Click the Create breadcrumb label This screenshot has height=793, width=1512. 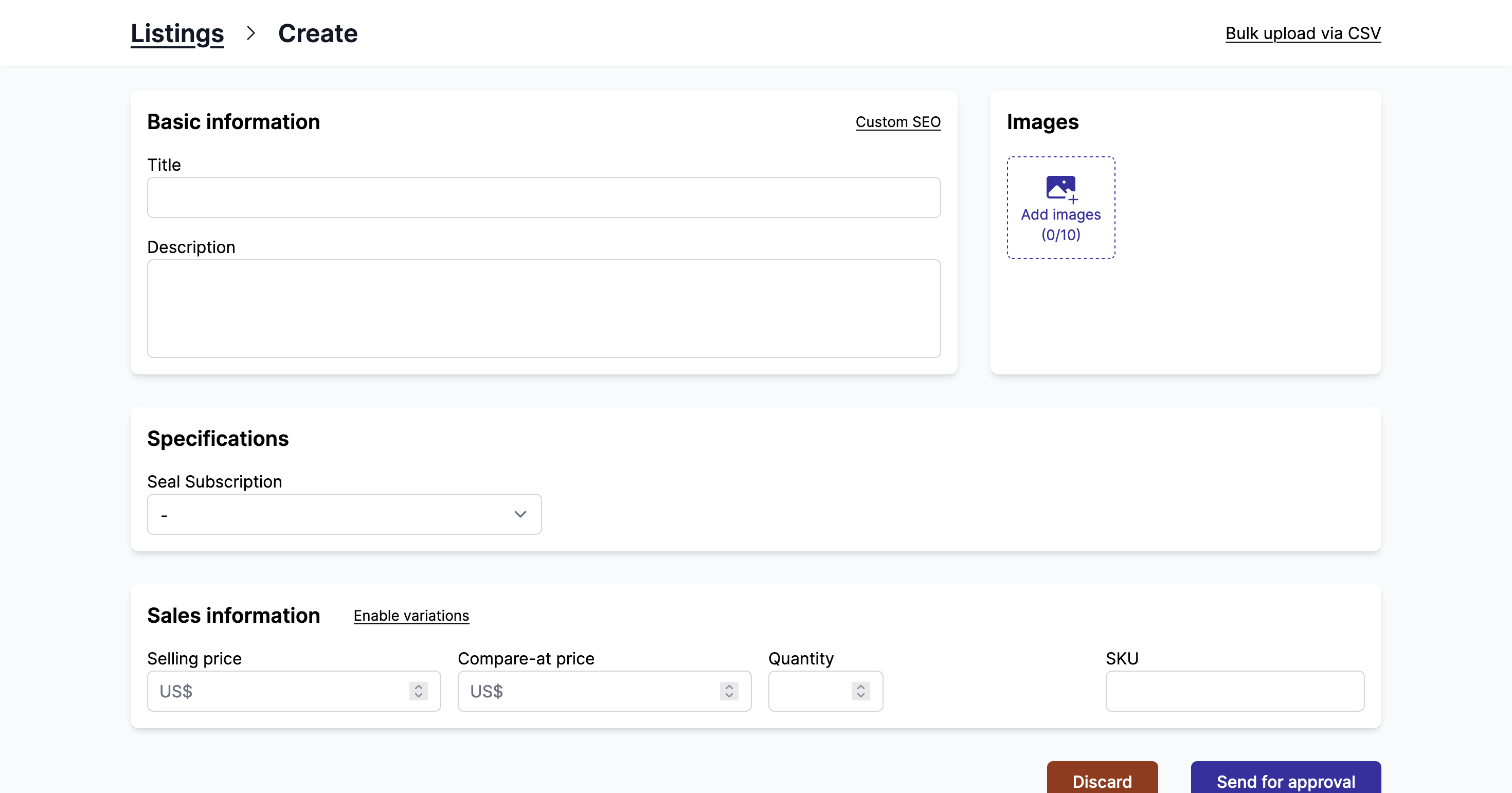(318, 33)
